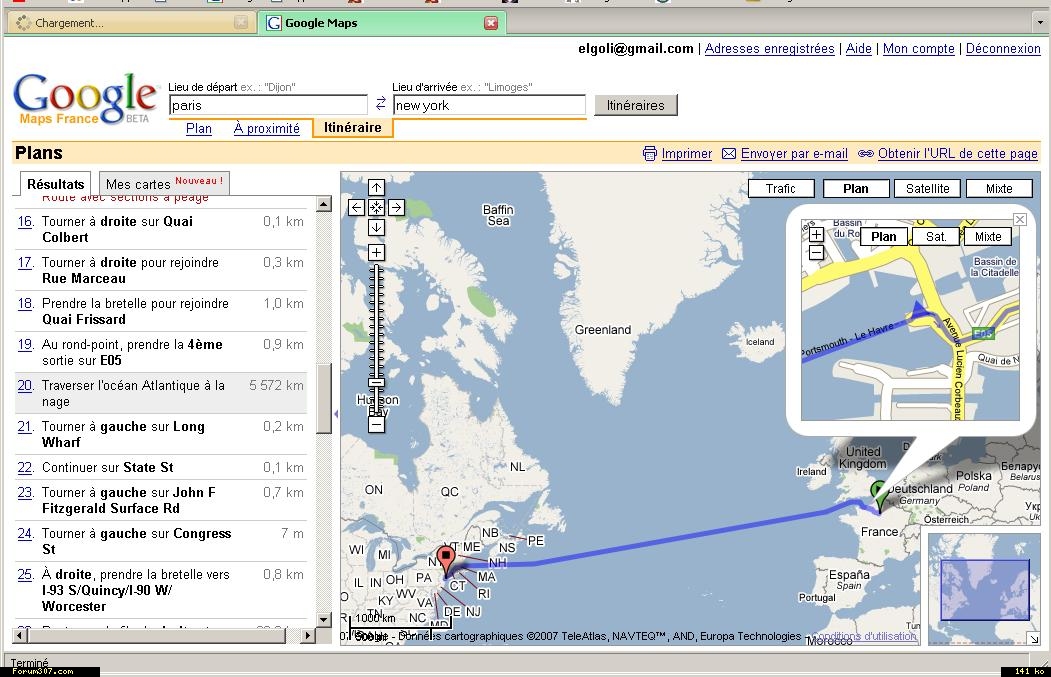Close the Le Havre info bubble

[1020, 219]
